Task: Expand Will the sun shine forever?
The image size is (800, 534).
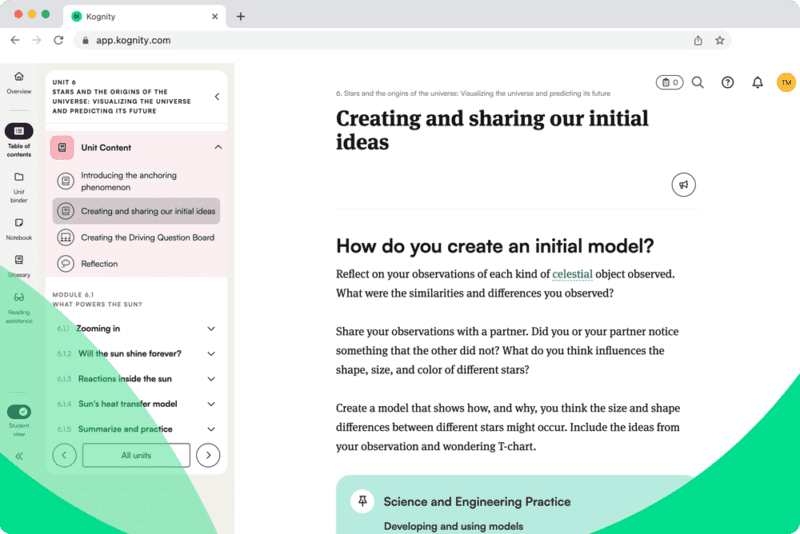Action: click(211, 354)
